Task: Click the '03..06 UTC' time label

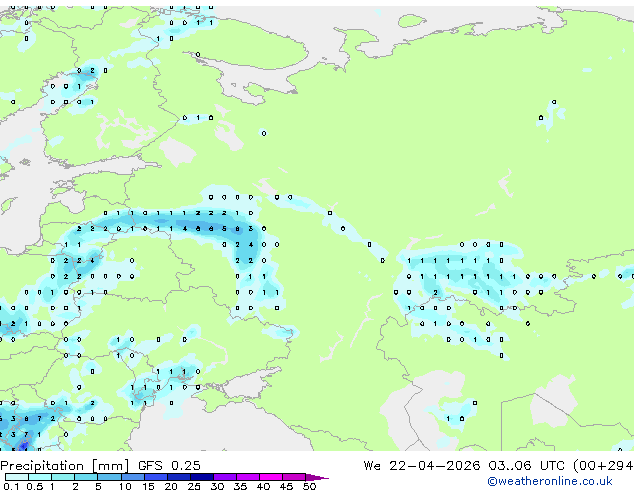Action: pos(526,466)
